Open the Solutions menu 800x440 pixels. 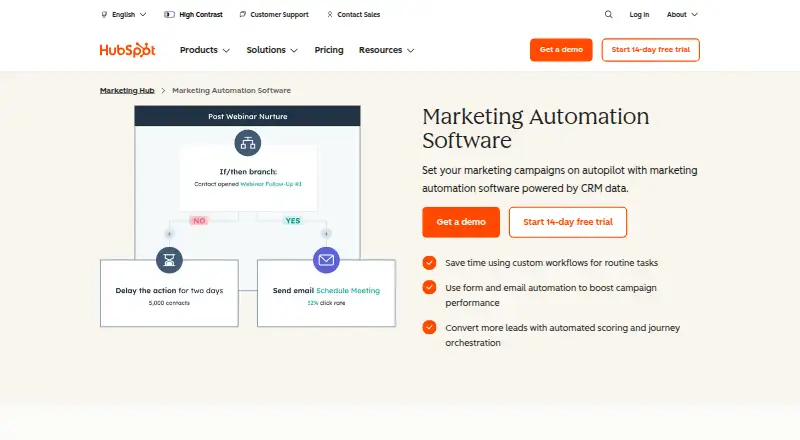pyautogui.click(x=272, y=50)
